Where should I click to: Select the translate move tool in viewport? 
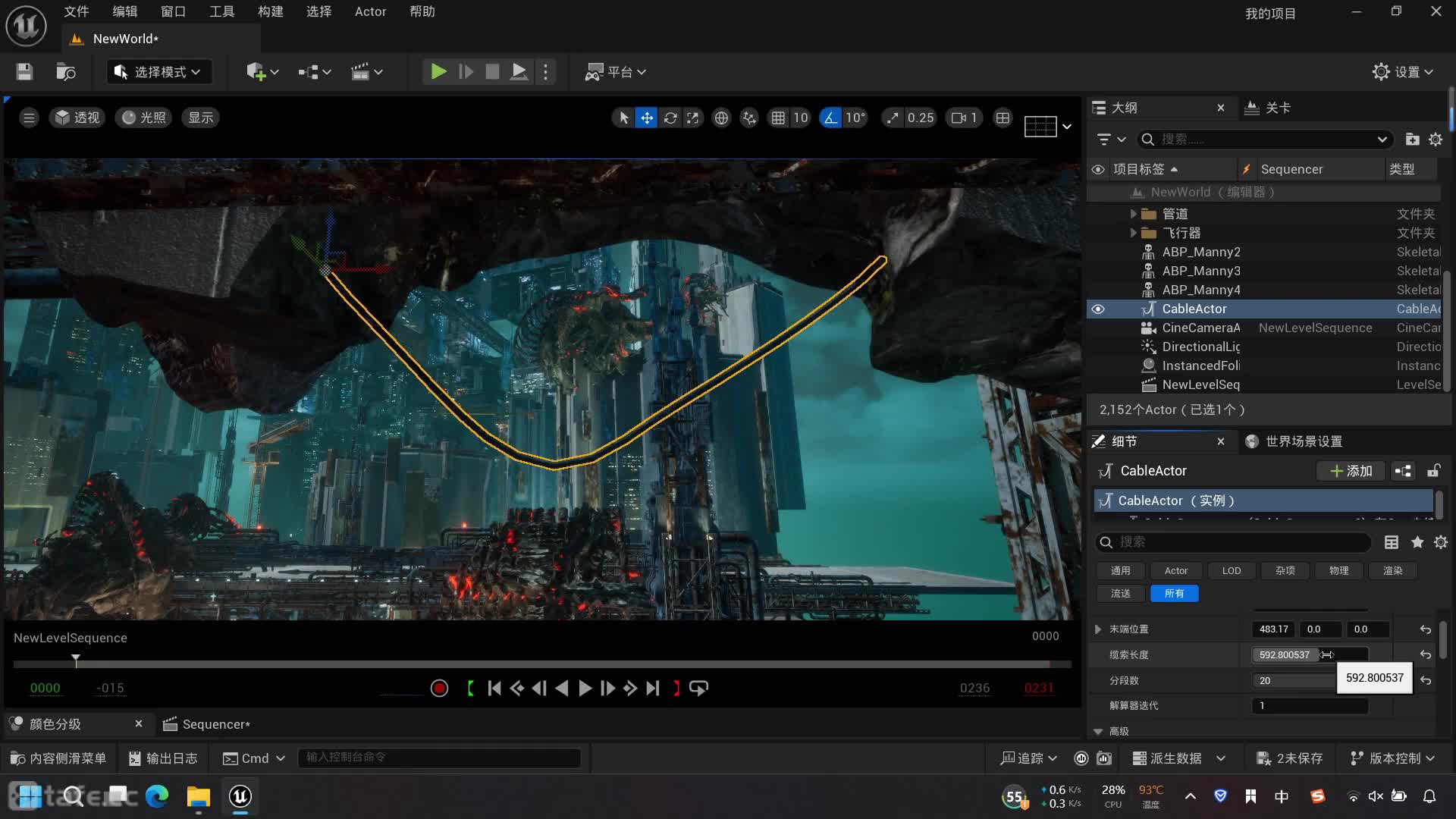point(647,118)
